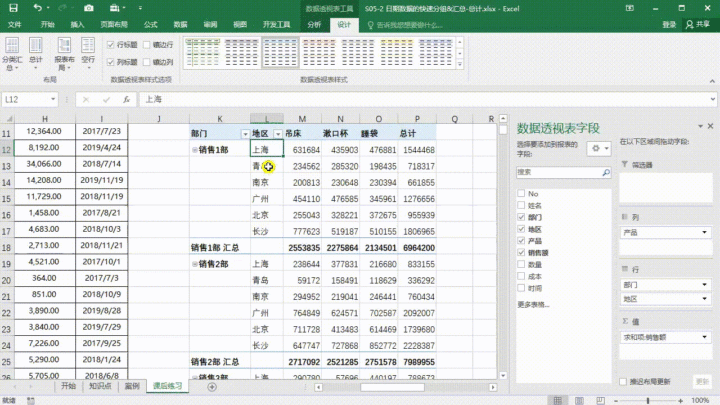This screenshot has height=405, width=720.
Task: Click the confirm checkmark in formula bar
Action: [x=107, y=99]
